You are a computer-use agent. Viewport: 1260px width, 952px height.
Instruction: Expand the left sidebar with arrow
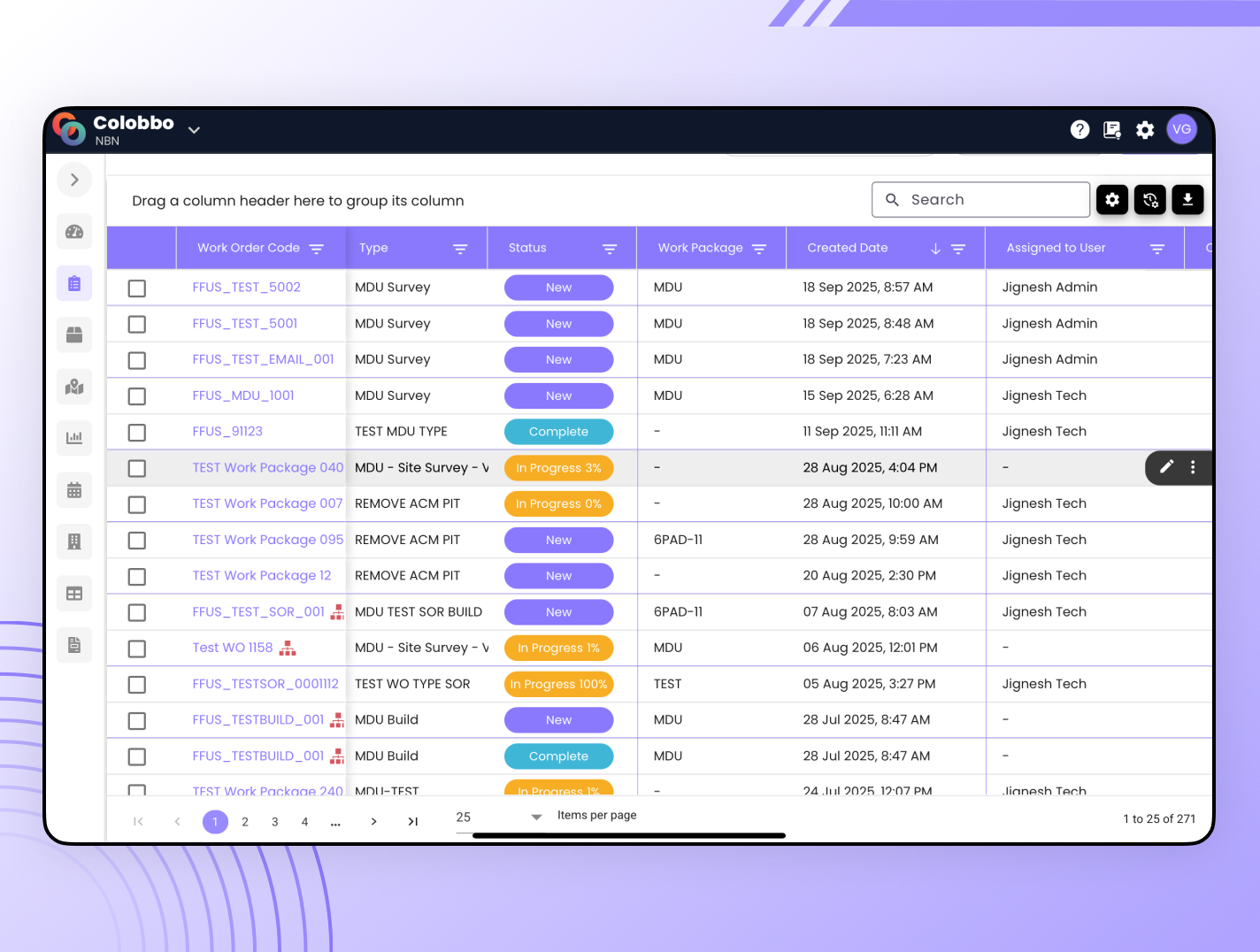pyautogui.click(x=74, y=180)
